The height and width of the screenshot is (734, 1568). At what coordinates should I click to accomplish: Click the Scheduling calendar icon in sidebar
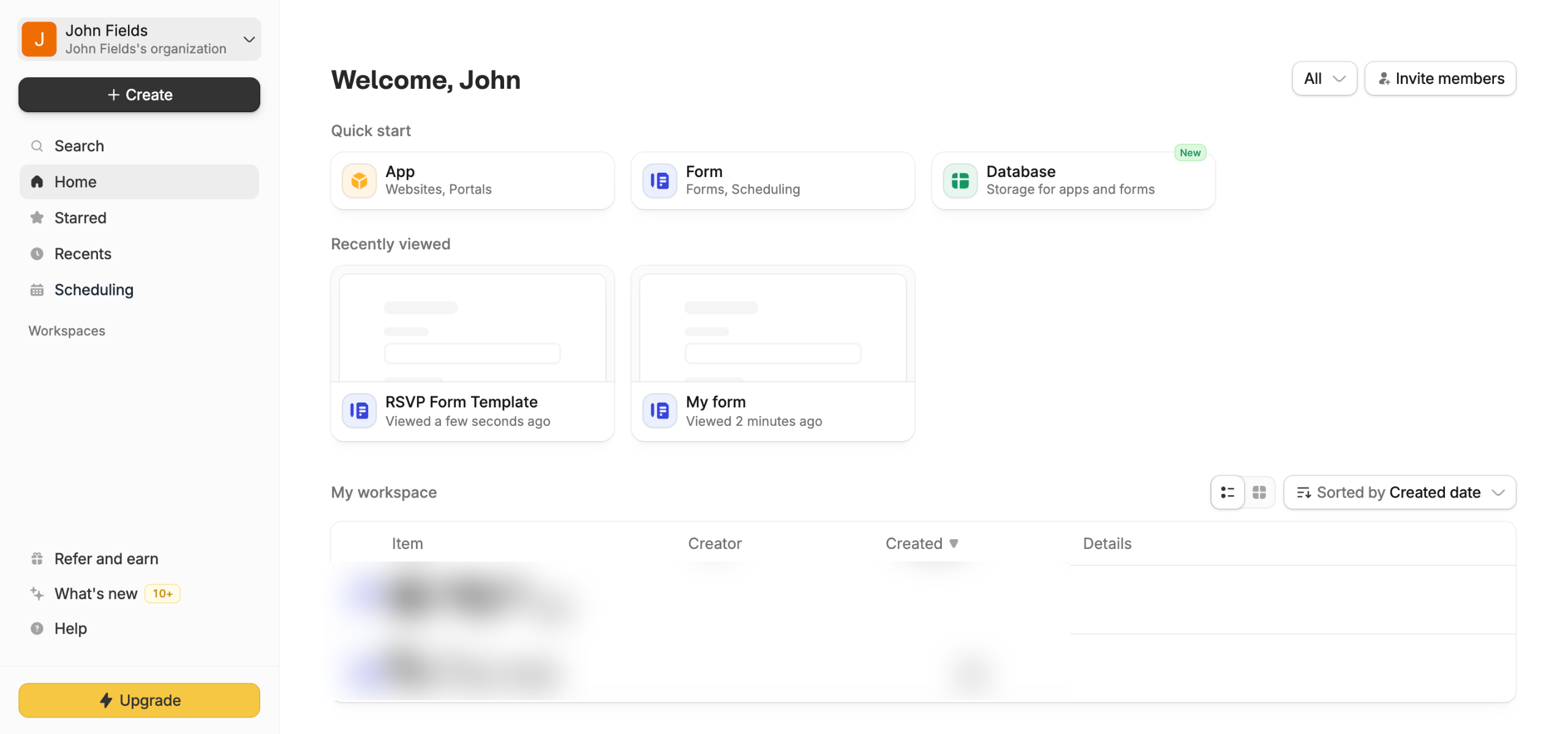pos(37,290)
